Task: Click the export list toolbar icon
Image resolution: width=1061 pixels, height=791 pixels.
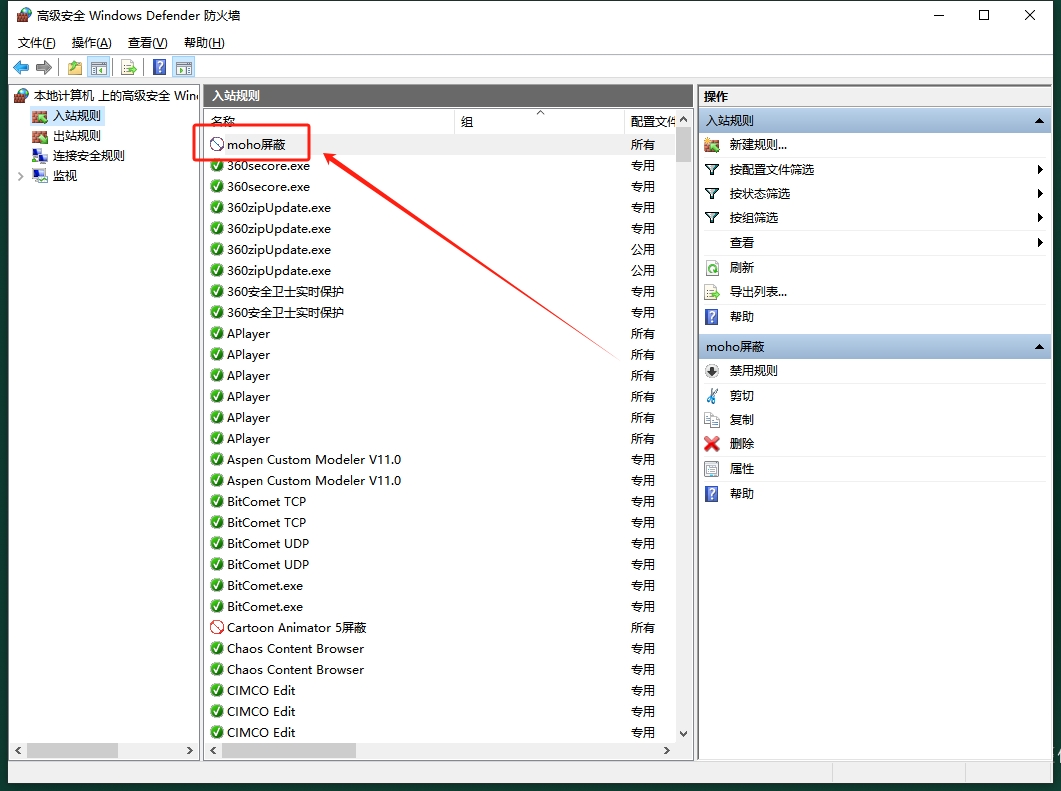Action: coord(128,67)
